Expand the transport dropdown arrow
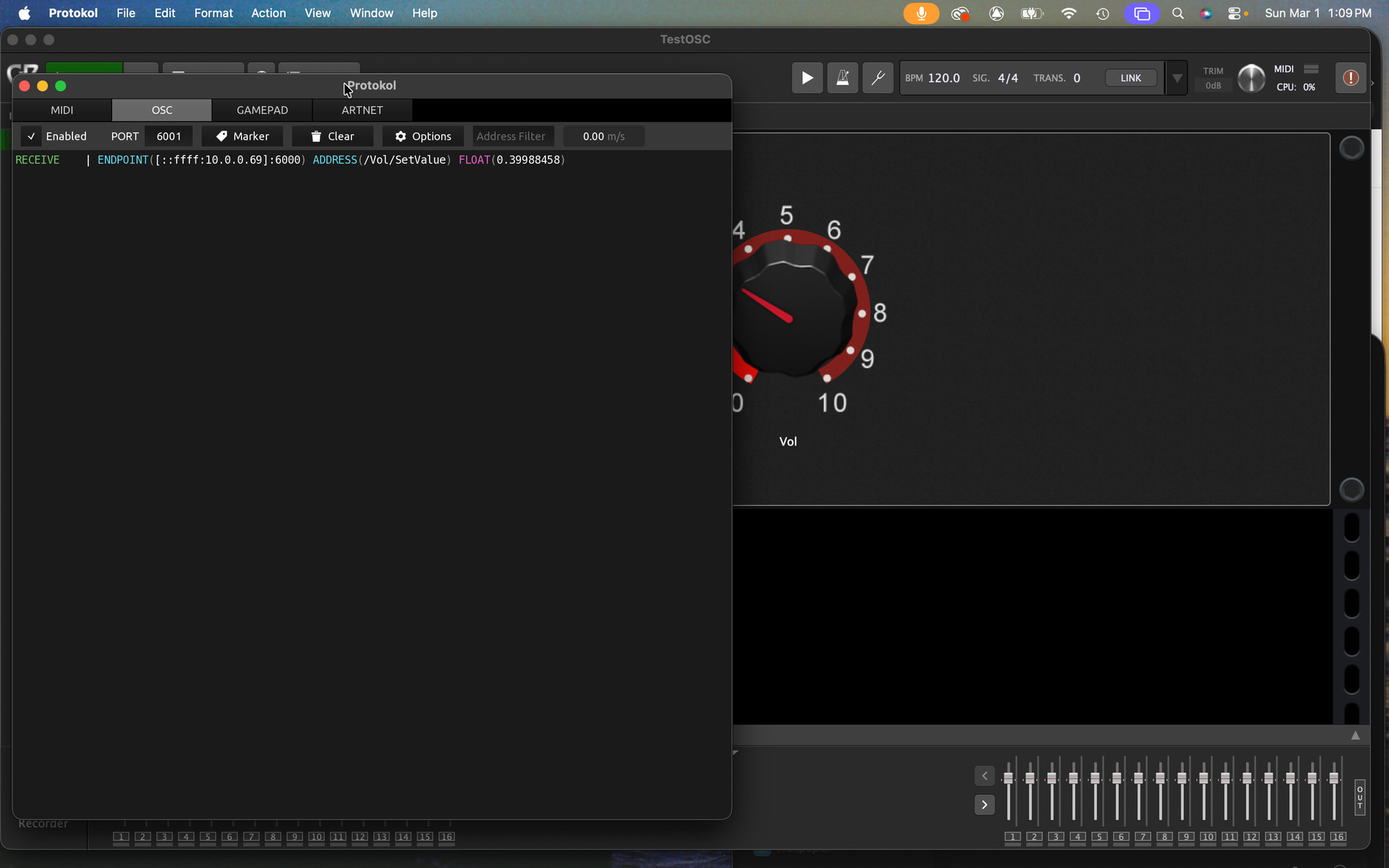Screen dimensions: 1389x868 1177,78
